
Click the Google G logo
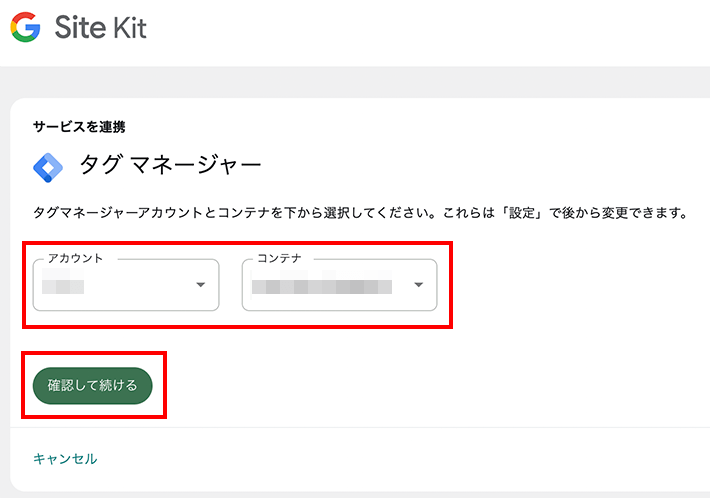point(25,27)
